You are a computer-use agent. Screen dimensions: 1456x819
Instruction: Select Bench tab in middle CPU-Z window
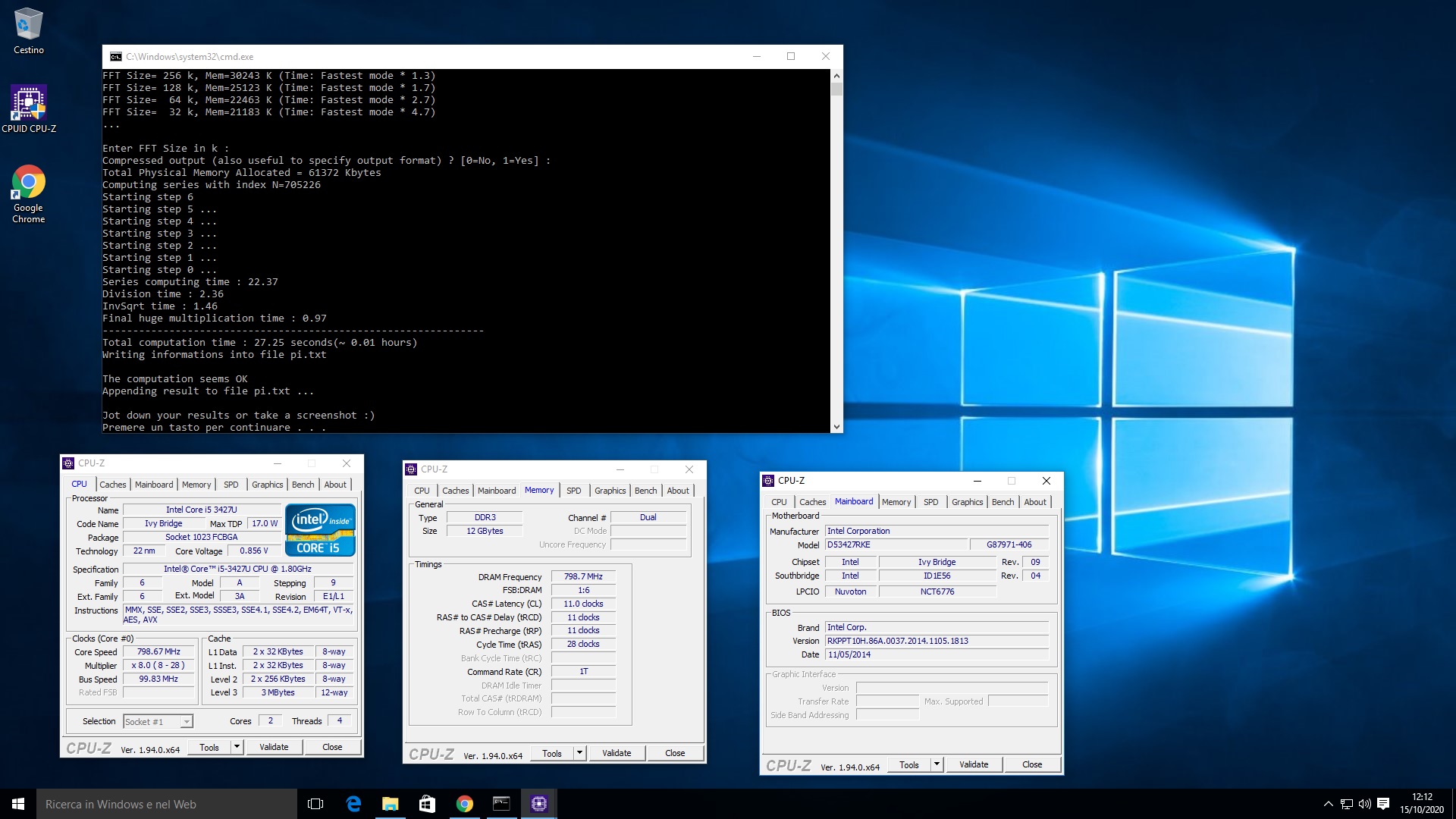[646, 491]
